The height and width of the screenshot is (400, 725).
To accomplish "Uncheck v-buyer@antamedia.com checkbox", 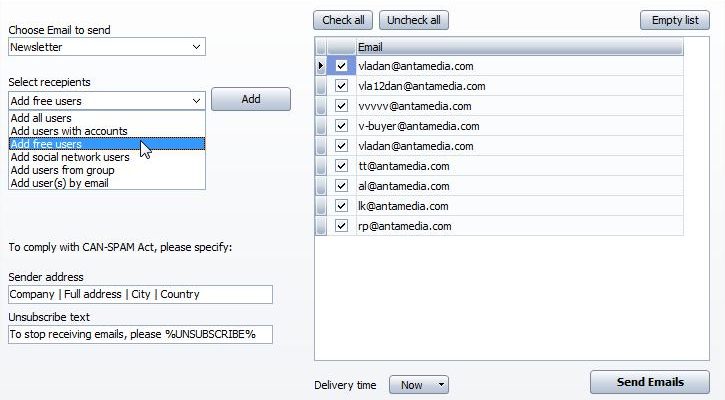I will point(341,126).
